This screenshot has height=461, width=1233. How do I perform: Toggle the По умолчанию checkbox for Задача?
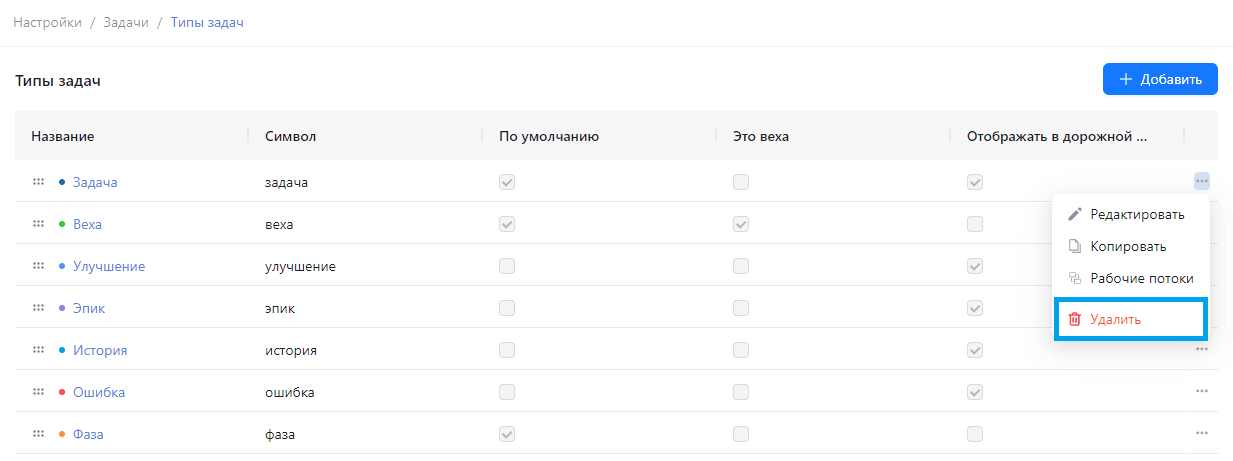pyautogui.click(x=507, y=182)
